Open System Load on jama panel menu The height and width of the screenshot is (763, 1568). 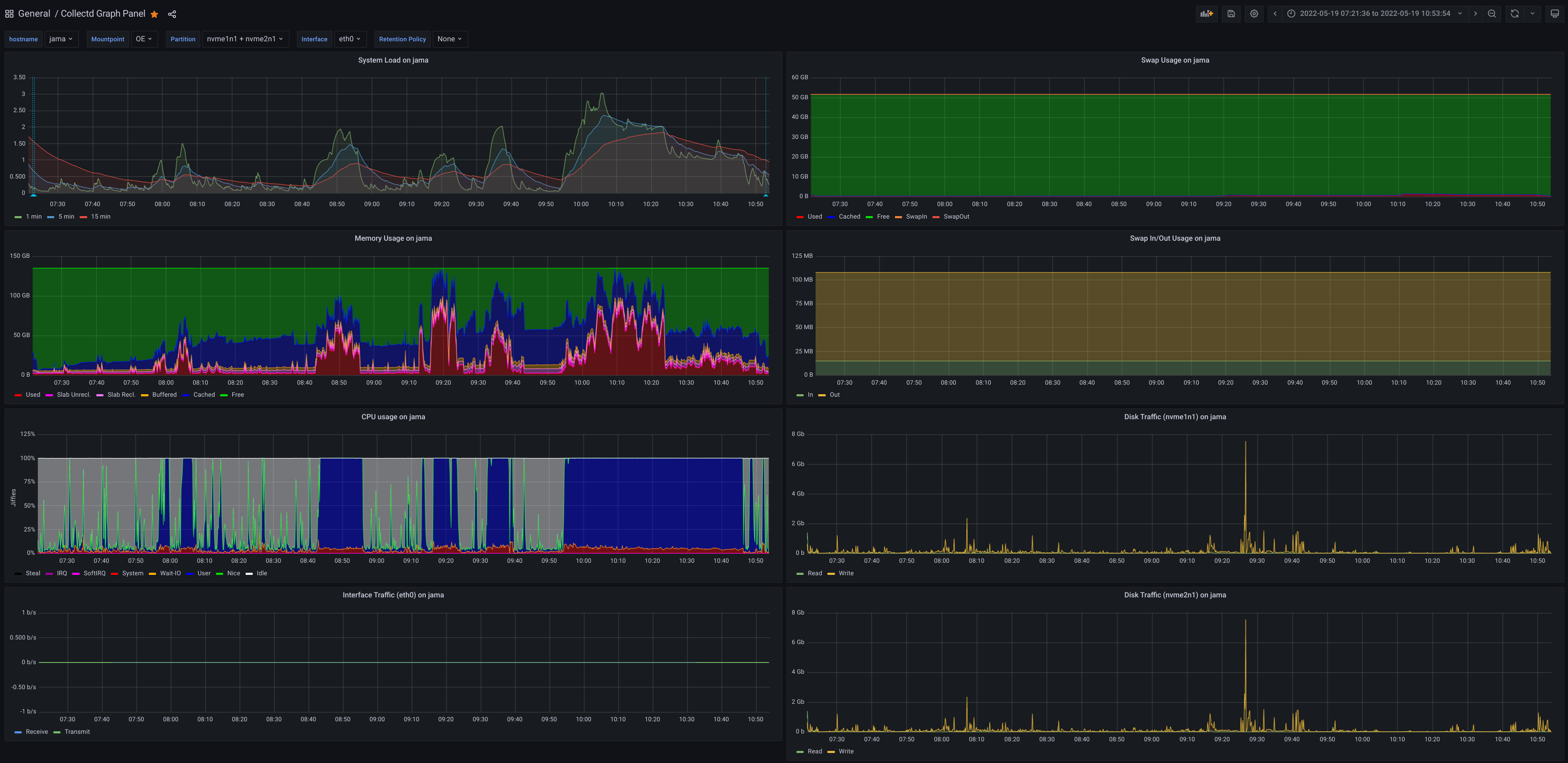tap(393, 60)
